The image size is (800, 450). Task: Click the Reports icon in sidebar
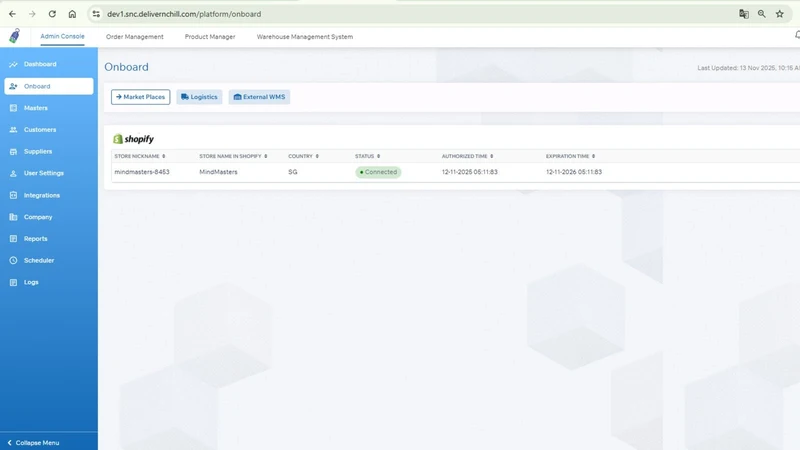click(13, 239)
